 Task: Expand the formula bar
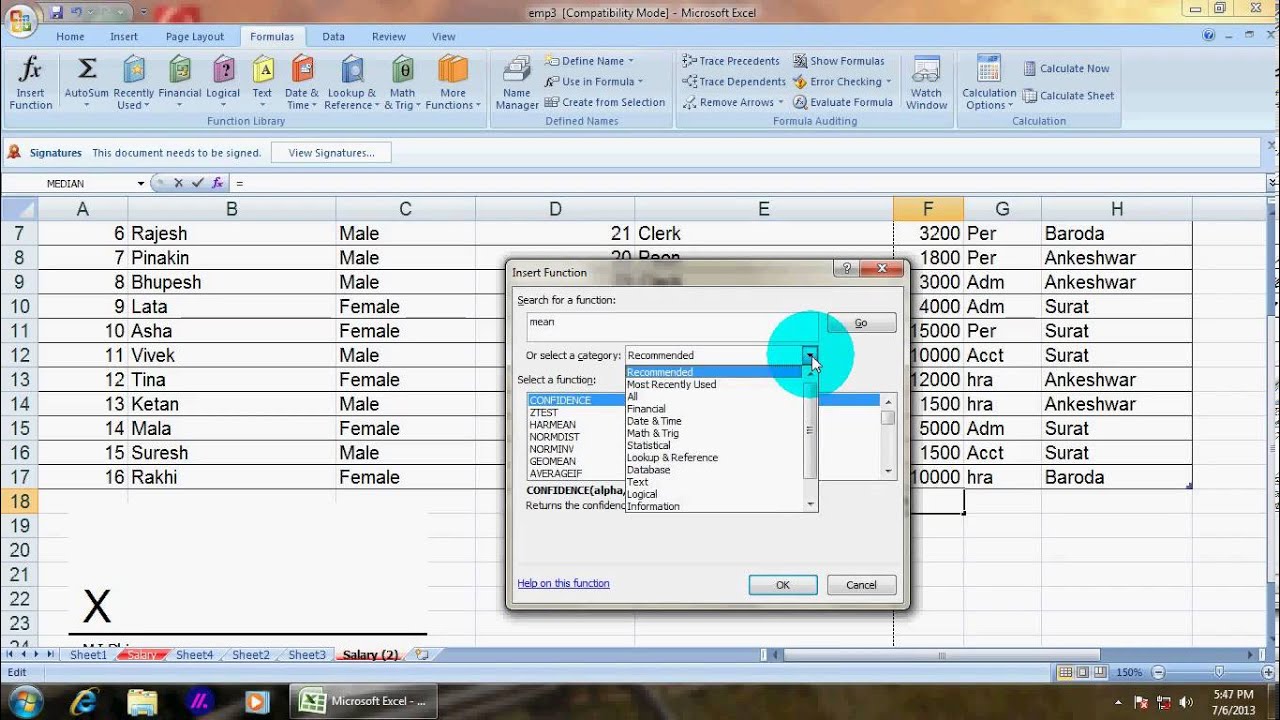coord(1272,183)
